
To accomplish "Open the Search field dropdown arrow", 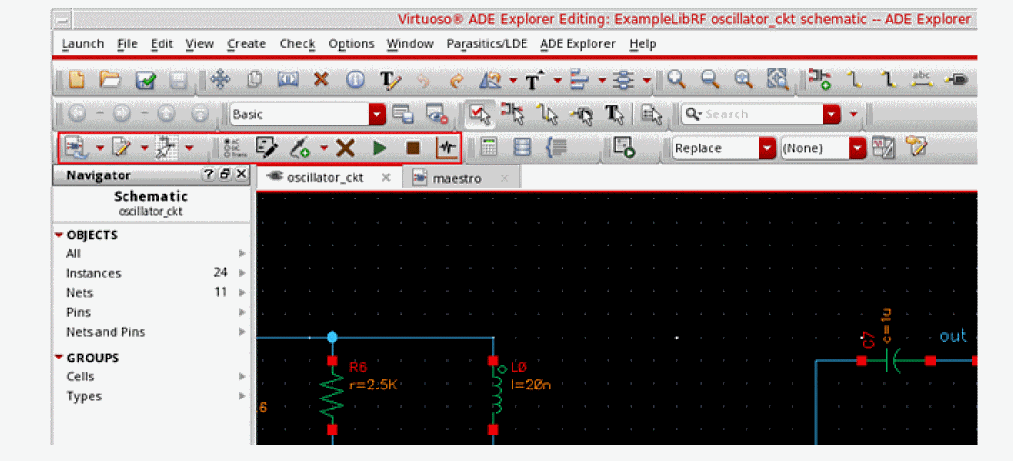I will click(831, 114).
